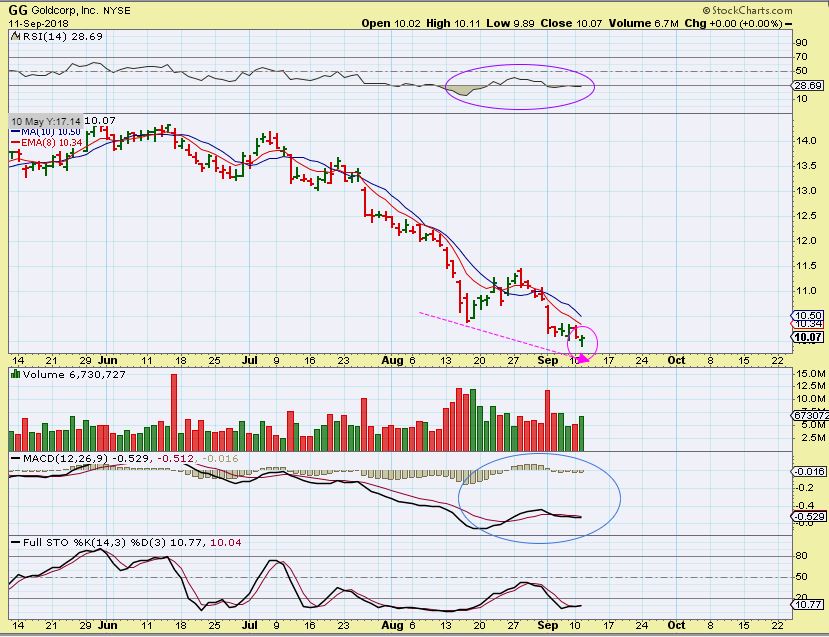Click the Jun label on price axis

click(107, 360)
